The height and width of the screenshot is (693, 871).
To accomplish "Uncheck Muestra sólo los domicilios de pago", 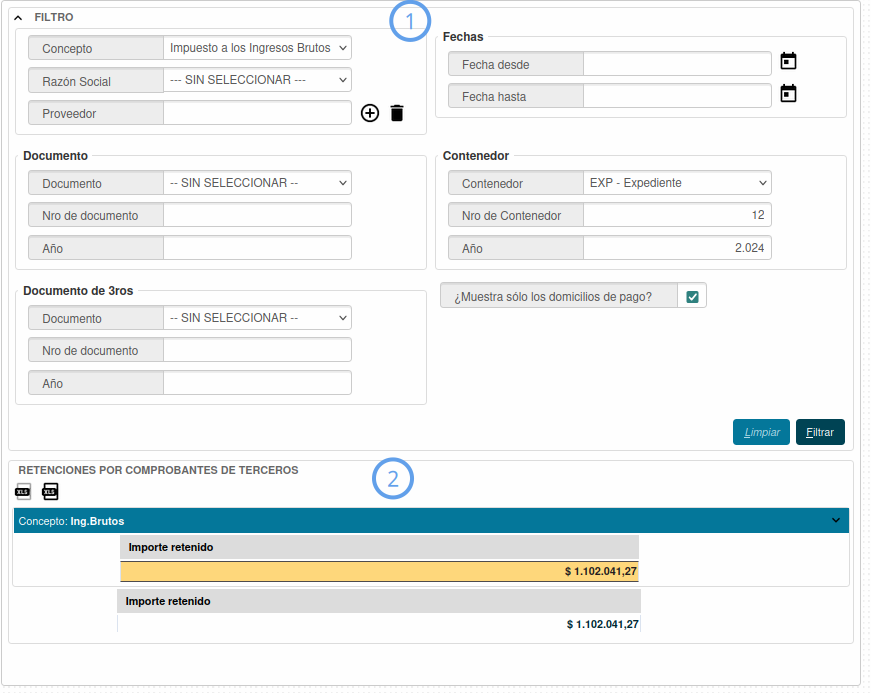I will tap(692, 296).
